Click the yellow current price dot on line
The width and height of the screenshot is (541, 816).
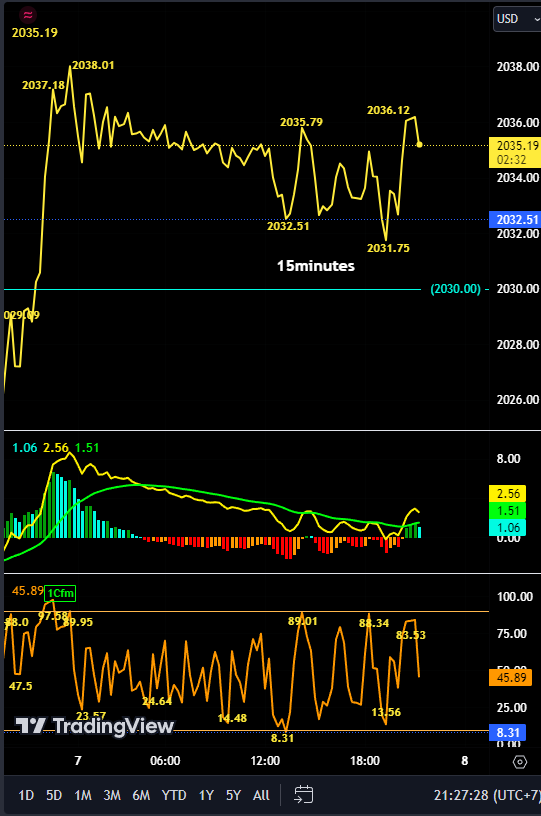pos(420,144)
